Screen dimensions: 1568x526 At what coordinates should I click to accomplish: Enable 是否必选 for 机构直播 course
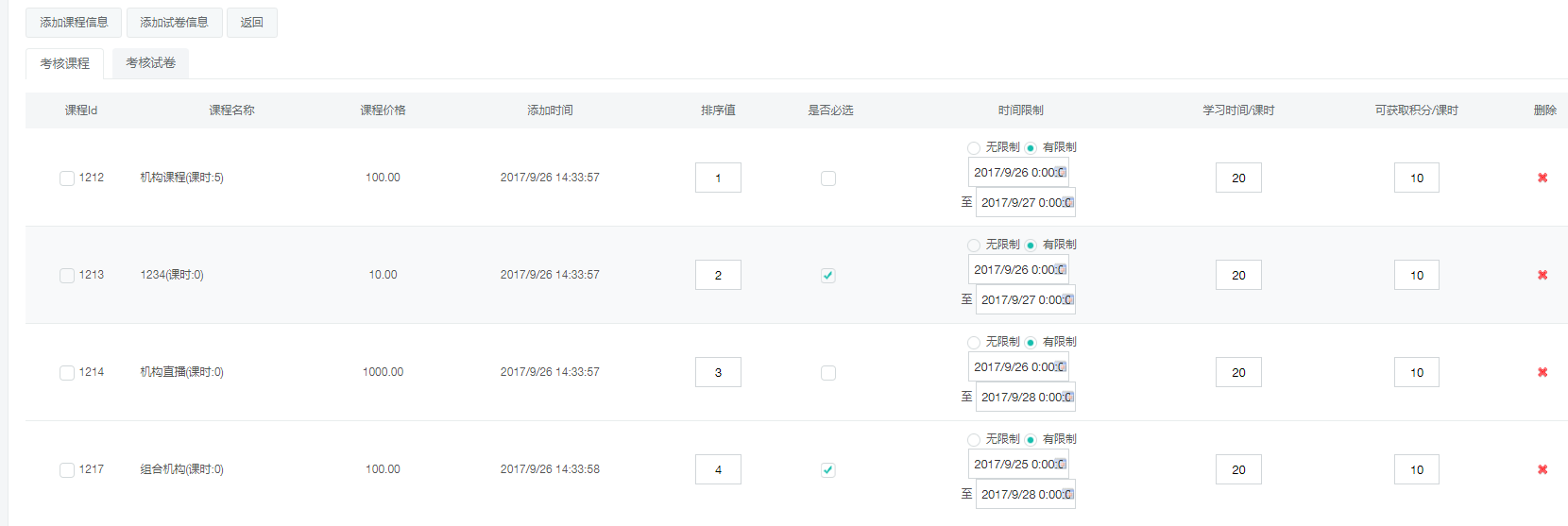pos(828,373)
